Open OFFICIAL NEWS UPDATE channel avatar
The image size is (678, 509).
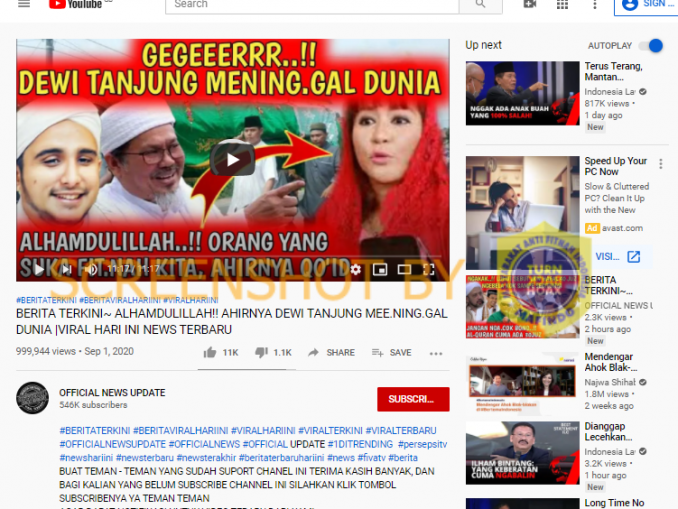tap(32, 398)
